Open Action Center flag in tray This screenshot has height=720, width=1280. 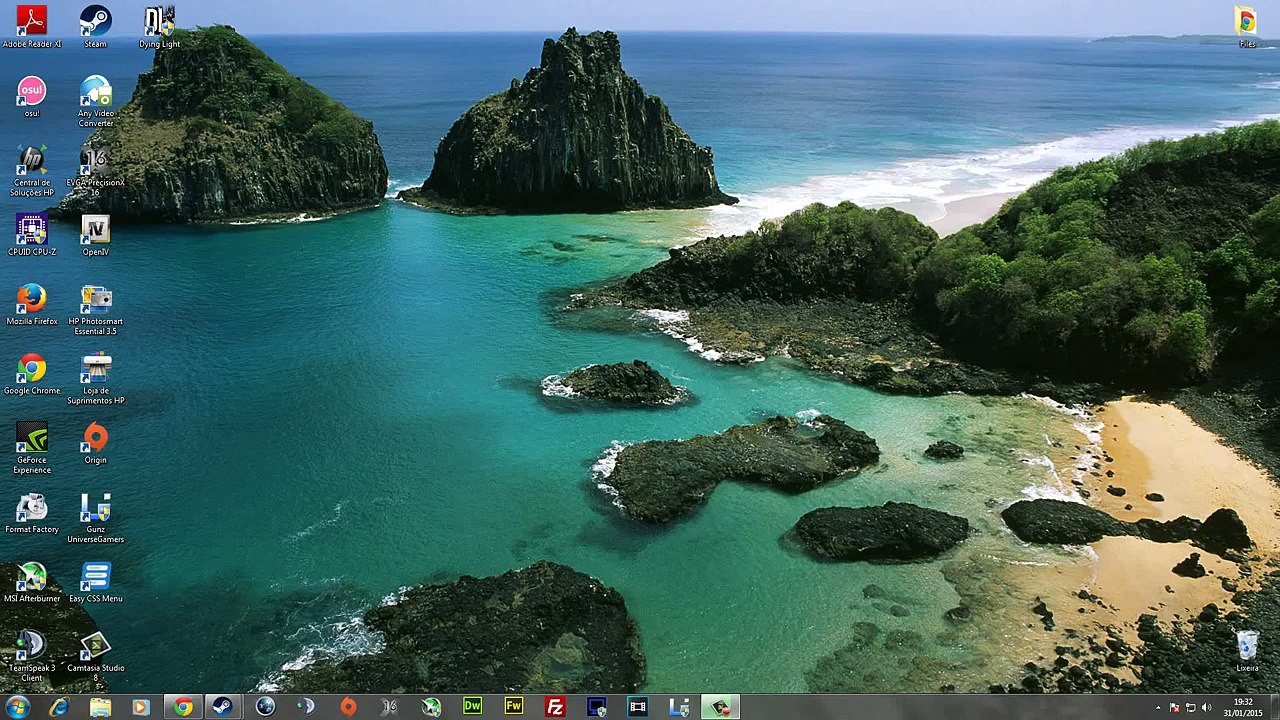coord(1175,708)
